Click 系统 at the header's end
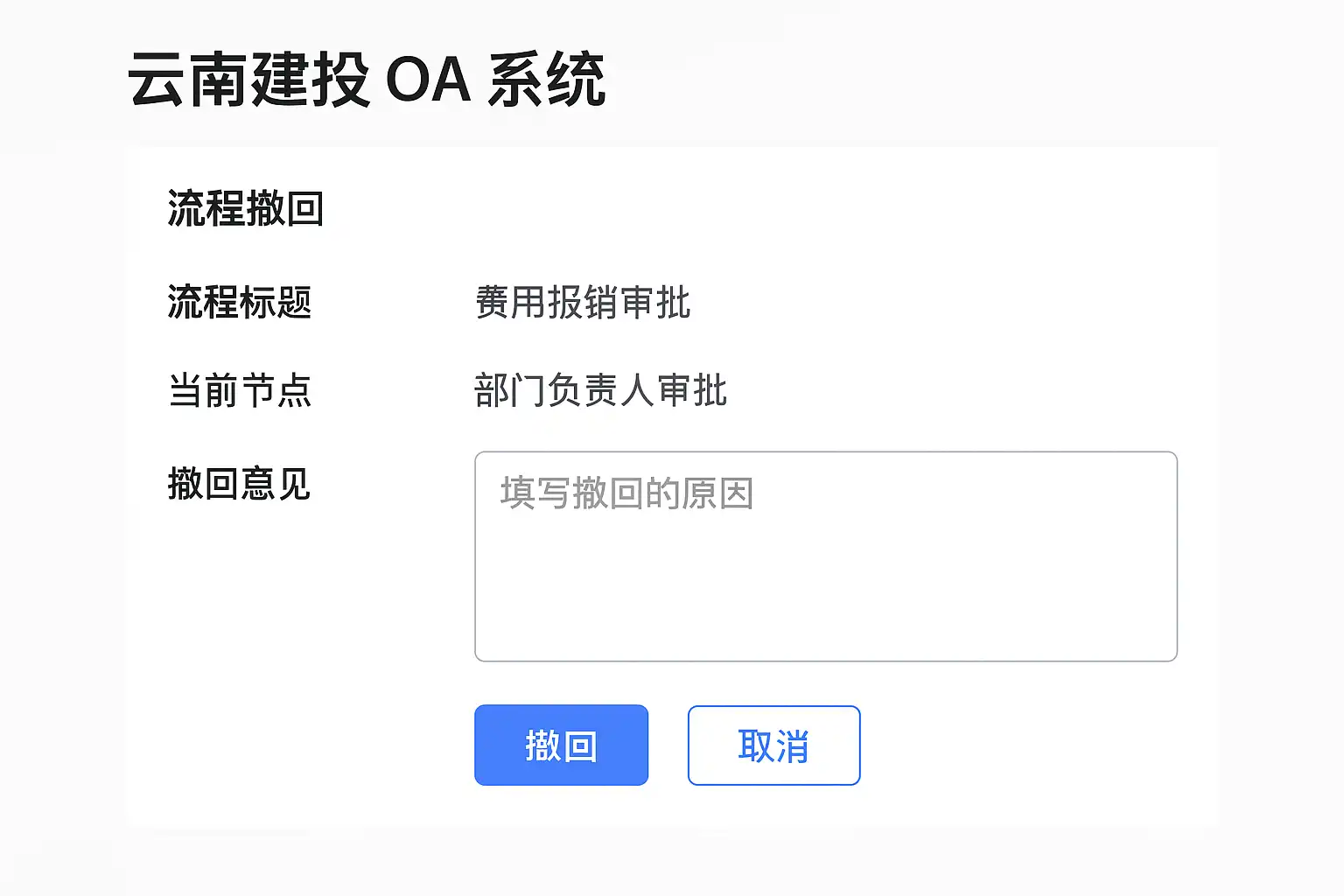This screenshot has width=1344, height=896. pyautogui.click(x=547, y=80)
